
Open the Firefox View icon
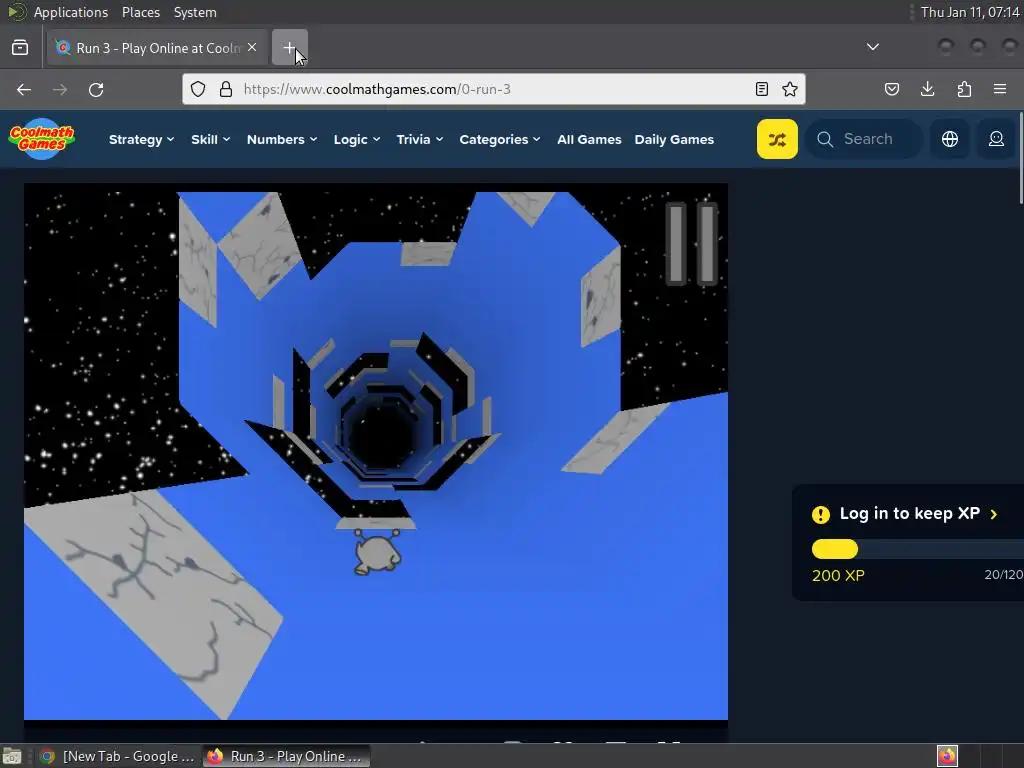coord(20,48)
